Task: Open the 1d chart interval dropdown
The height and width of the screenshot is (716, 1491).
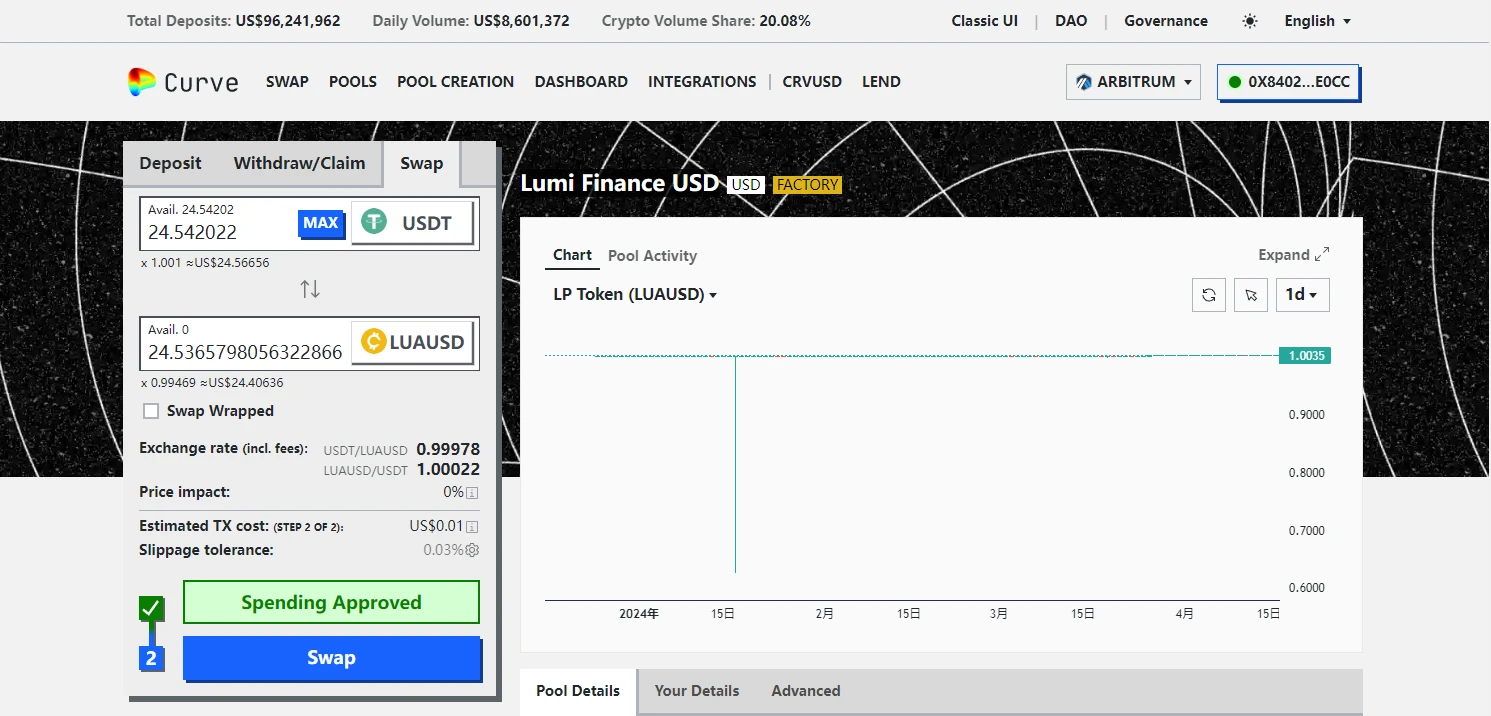Action: point(1302,295)
